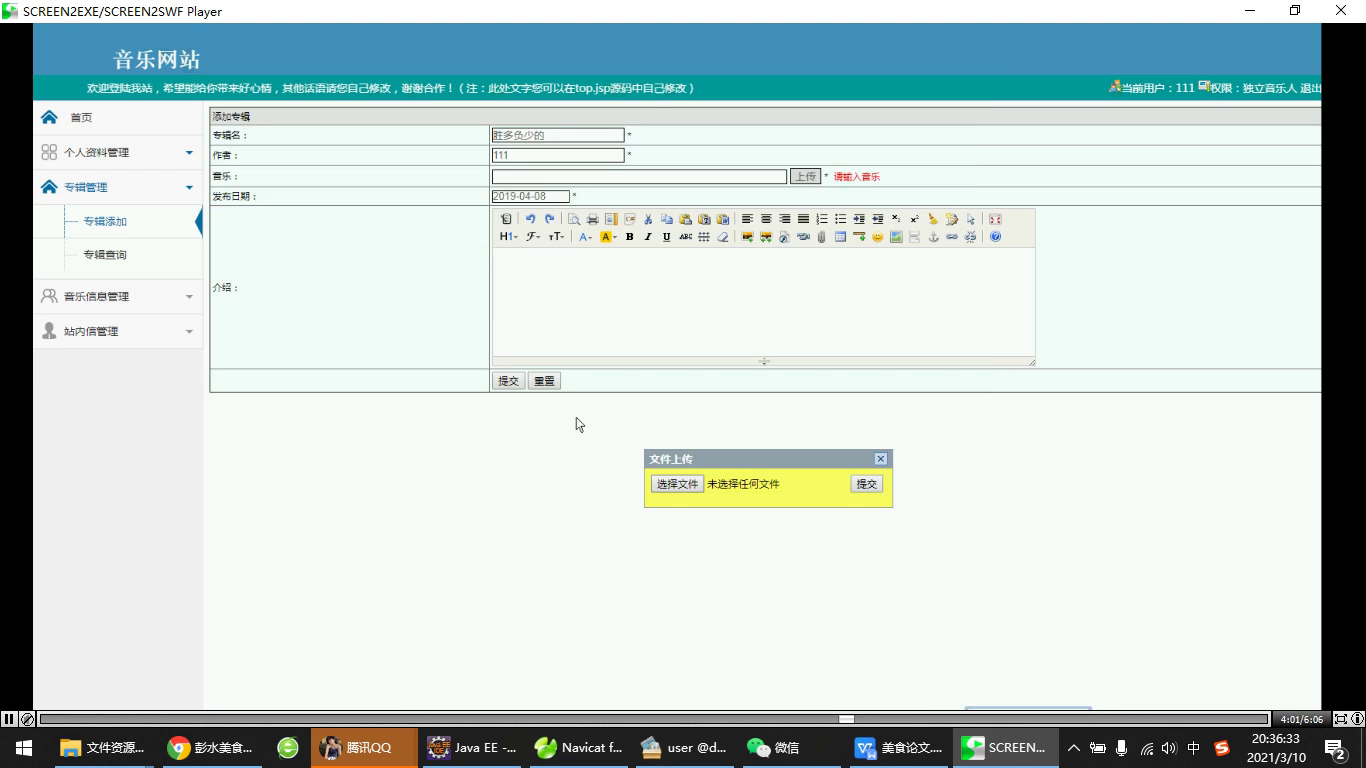The height and width of the screenshot is (768, 1366).
Task: Click the 退出 logout link
Action: tap(1310, 88)
